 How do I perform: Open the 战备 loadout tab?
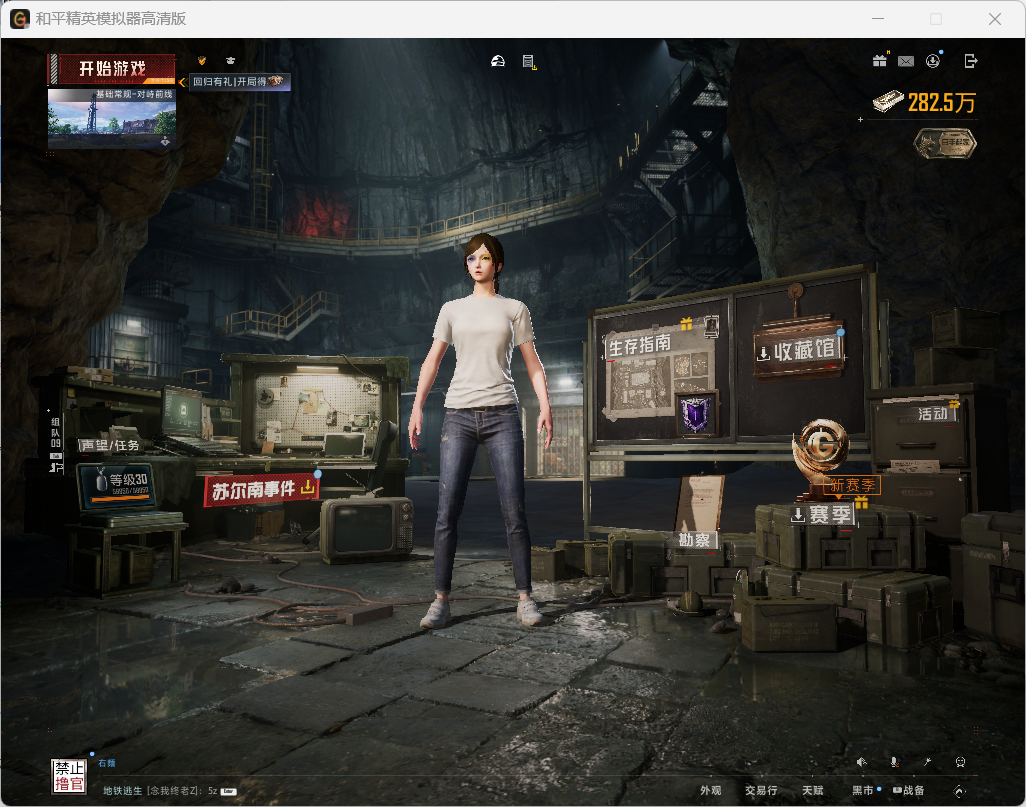(910, 791)
